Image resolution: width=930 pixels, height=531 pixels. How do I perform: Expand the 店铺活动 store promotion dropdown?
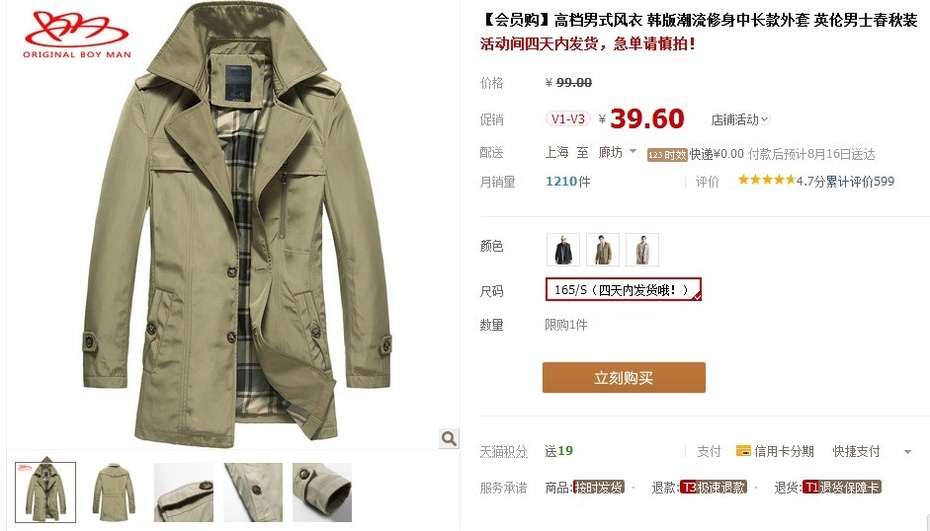click(740, 119)
